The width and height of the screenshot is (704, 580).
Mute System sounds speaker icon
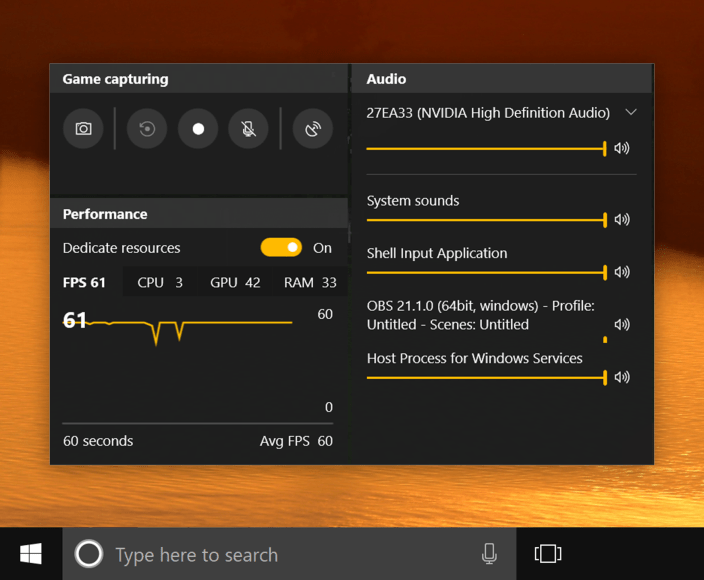pos(622,219)
